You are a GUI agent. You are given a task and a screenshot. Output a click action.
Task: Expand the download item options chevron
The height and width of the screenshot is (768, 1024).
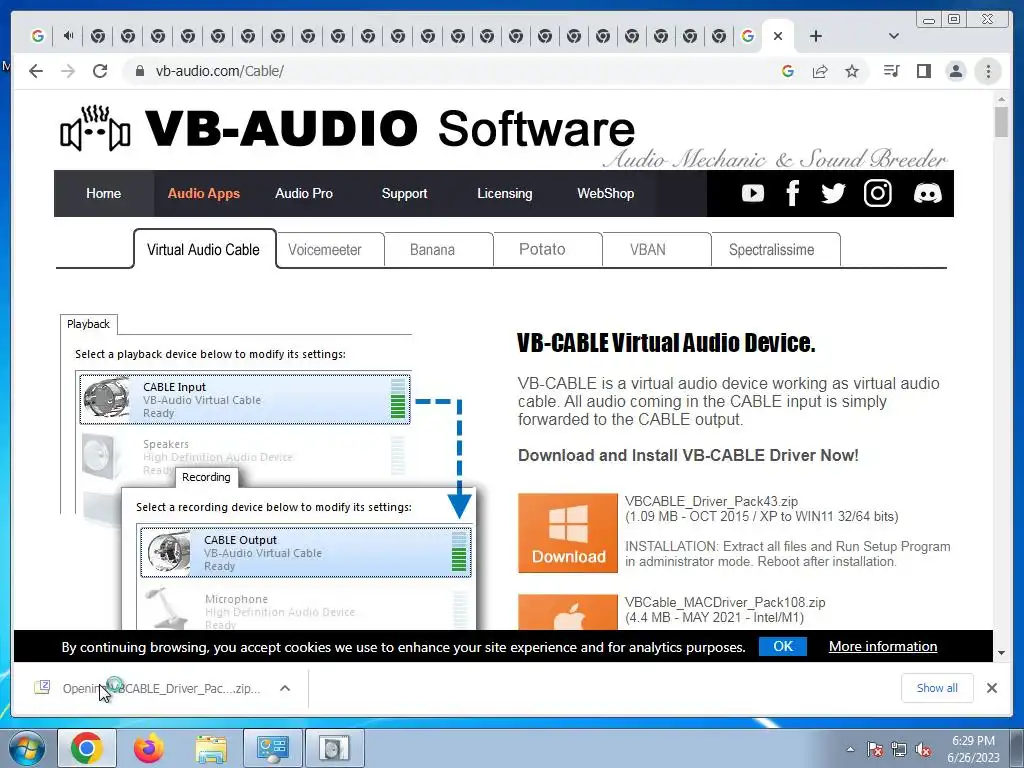coord(285,688)
